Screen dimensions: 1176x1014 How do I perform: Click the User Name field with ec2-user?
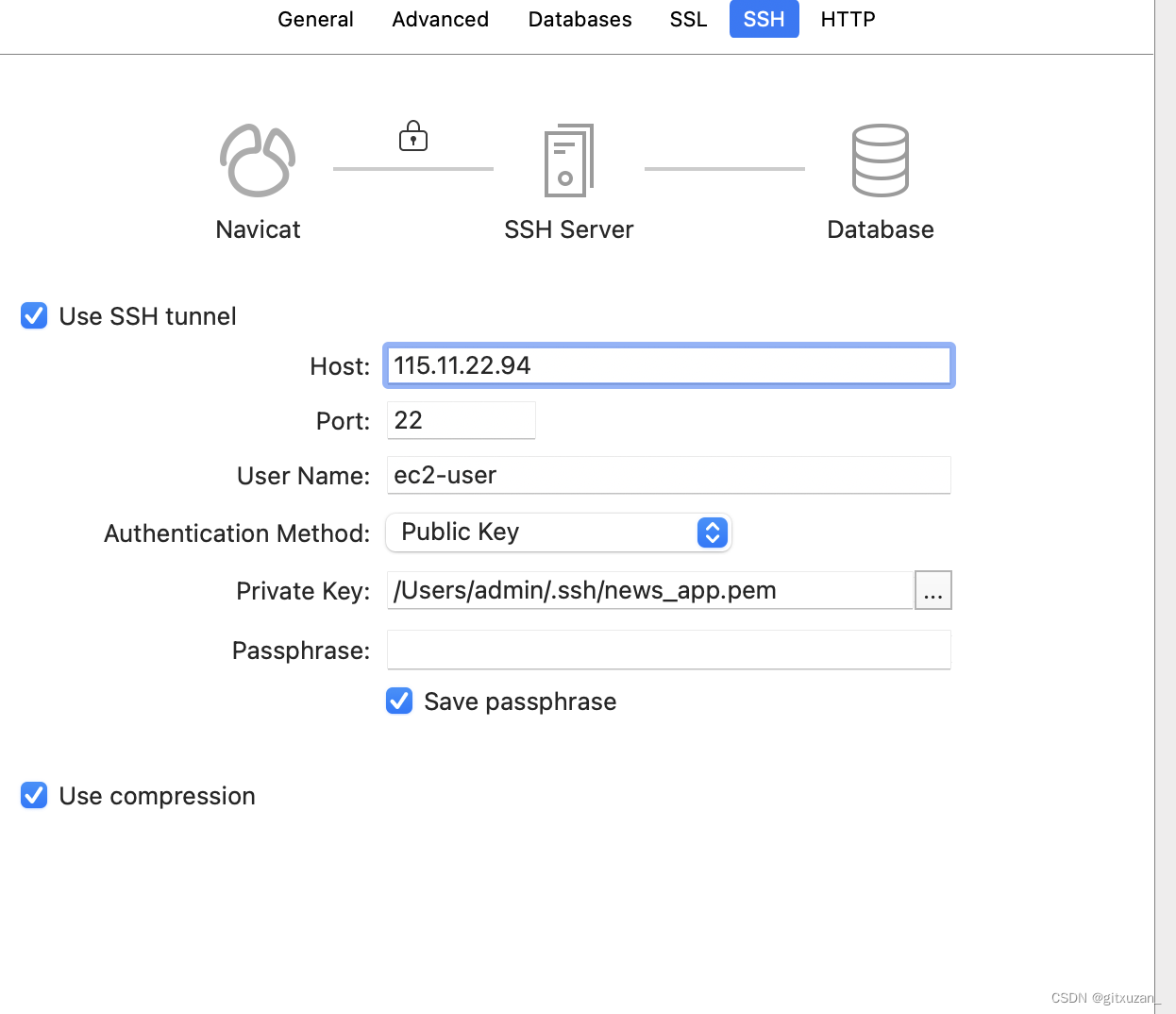pyautogui.click(x=669, y=475)
